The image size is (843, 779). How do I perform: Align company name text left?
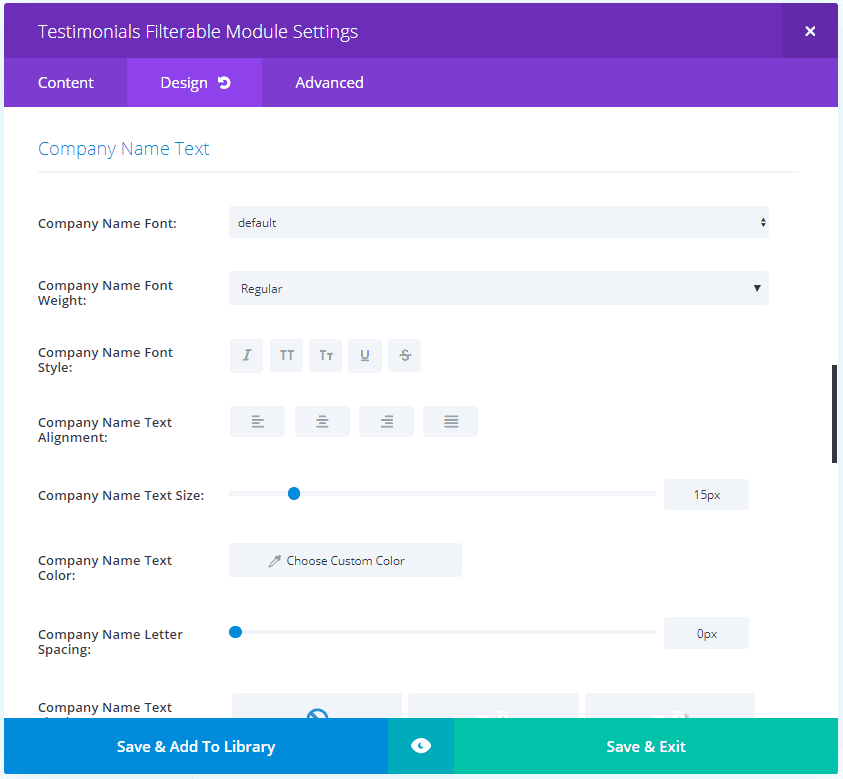(x=257, y=422)
